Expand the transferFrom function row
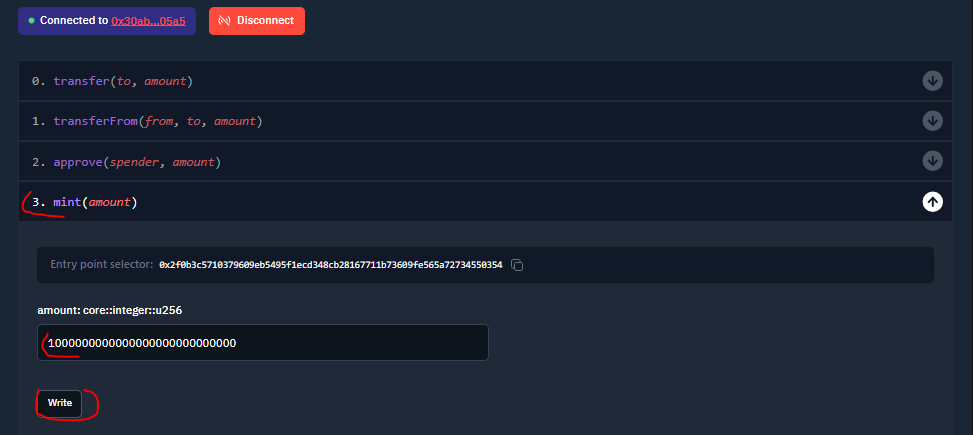This screenshot has width=973, height=435. tap(932, 120)
